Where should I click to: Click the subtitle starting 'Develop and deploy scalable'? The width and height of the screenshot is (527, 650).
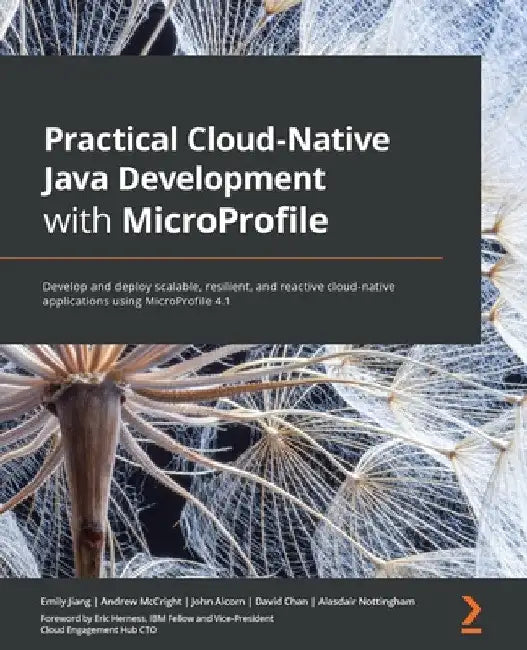[218, 293]
